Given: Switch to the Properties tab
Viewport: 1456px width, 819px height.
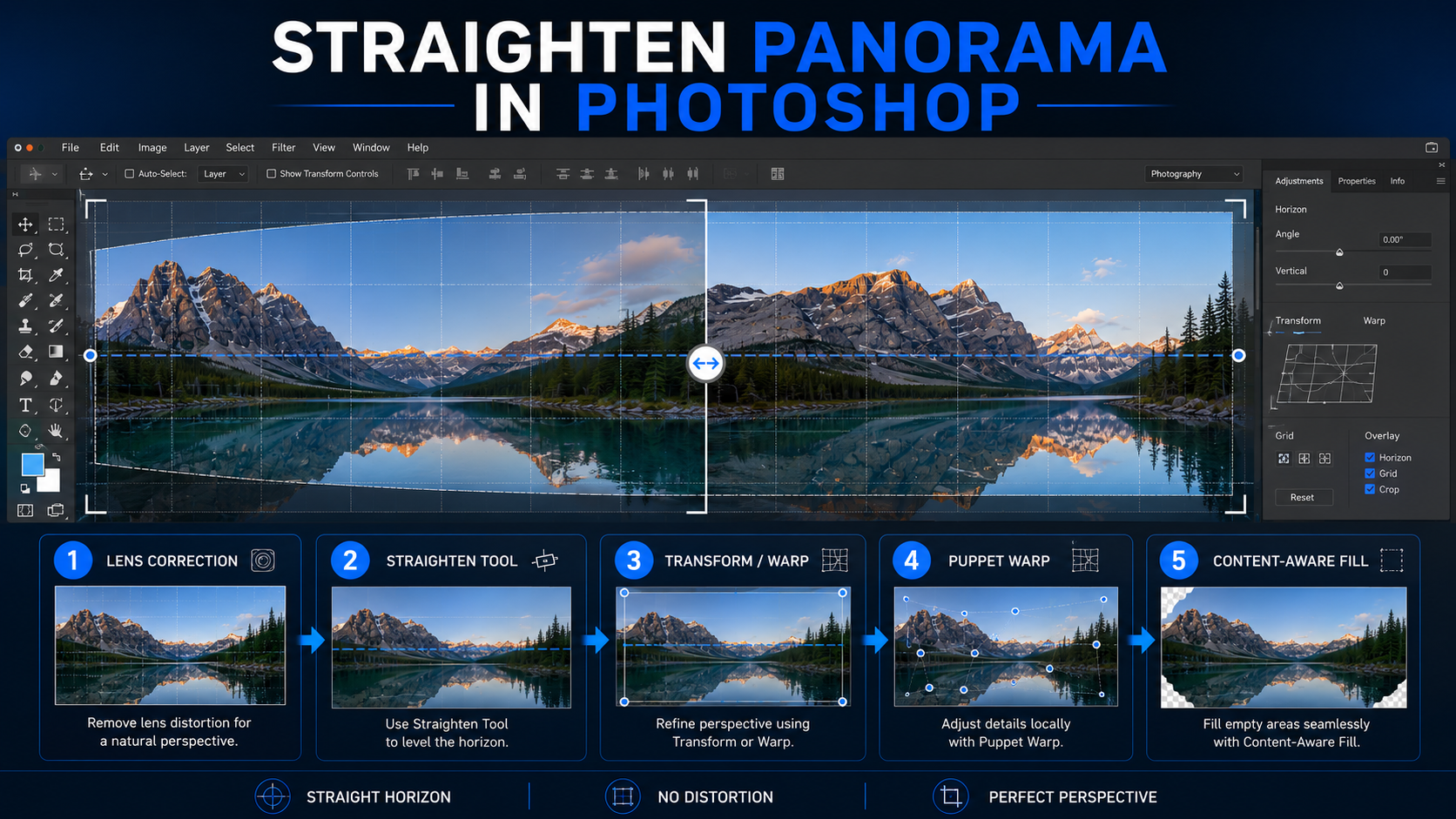Looking at the screenshot, I should pyautogui.click(x=1357, y=181).
